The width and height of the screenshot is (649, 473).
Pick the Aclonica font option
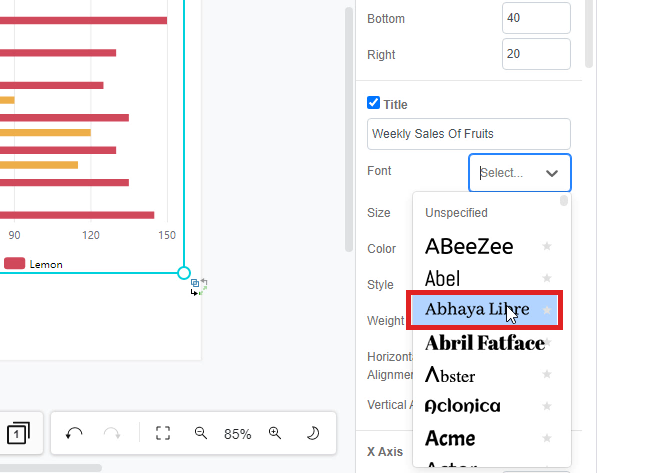(x=463, y=406)
